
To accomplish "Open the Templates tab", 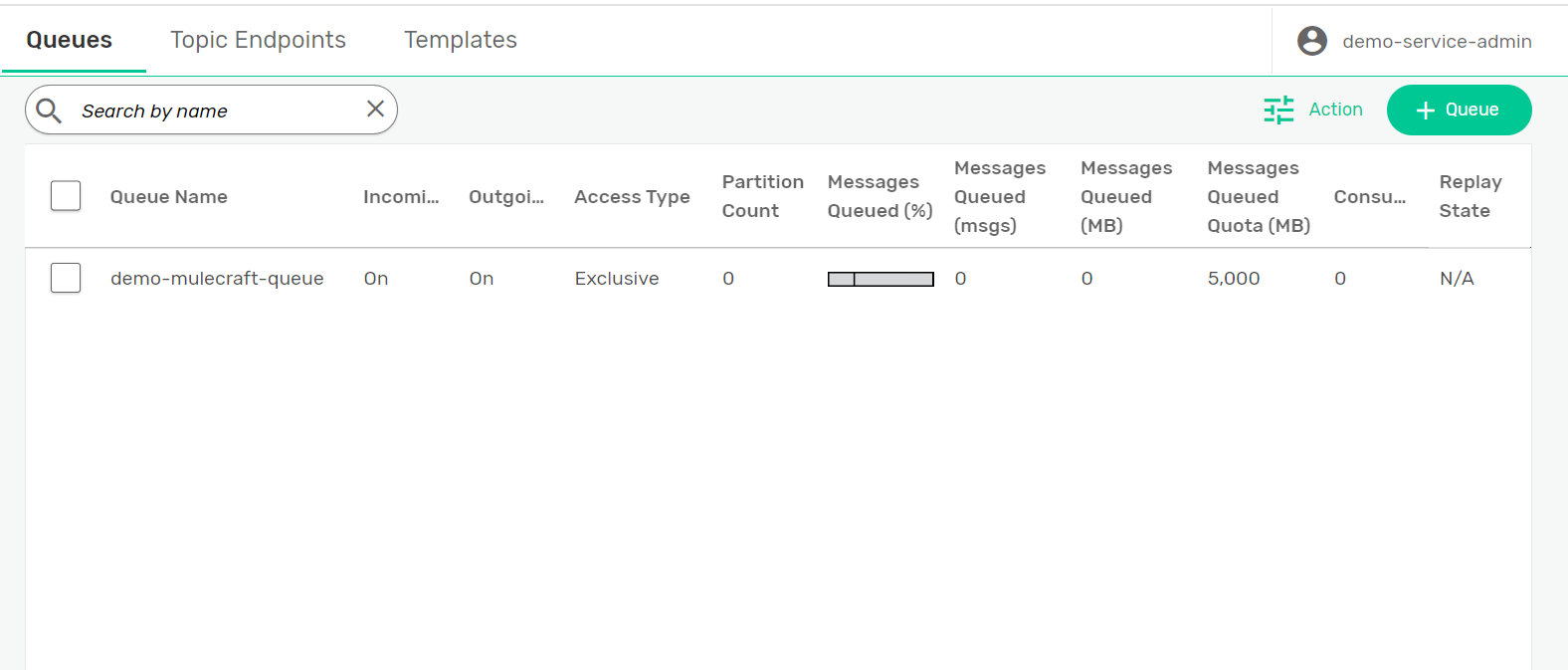I will tap(460, 40).
